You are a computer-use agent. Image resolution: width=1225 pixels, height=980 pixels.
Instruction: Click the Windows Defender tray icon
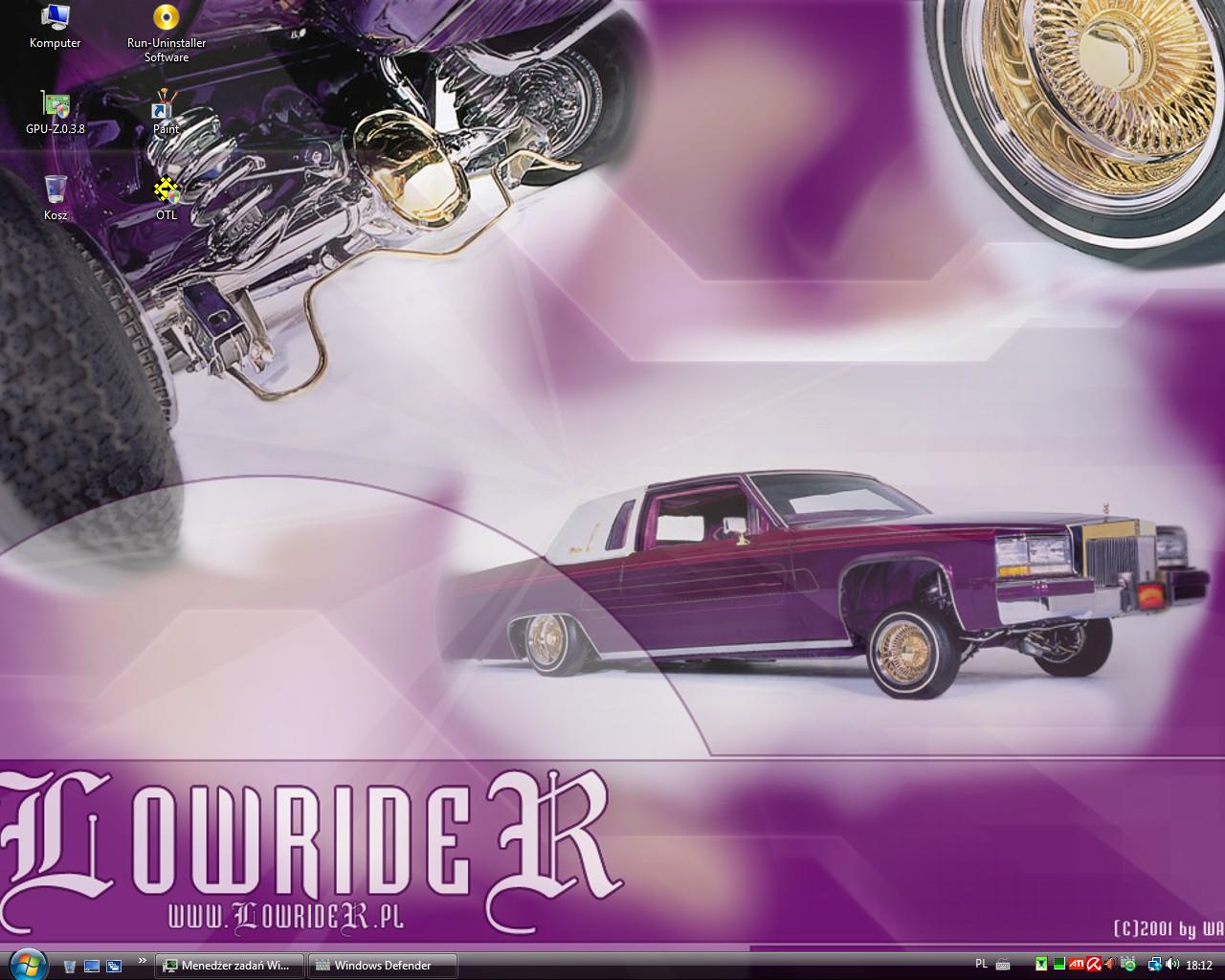[1128, 965]
